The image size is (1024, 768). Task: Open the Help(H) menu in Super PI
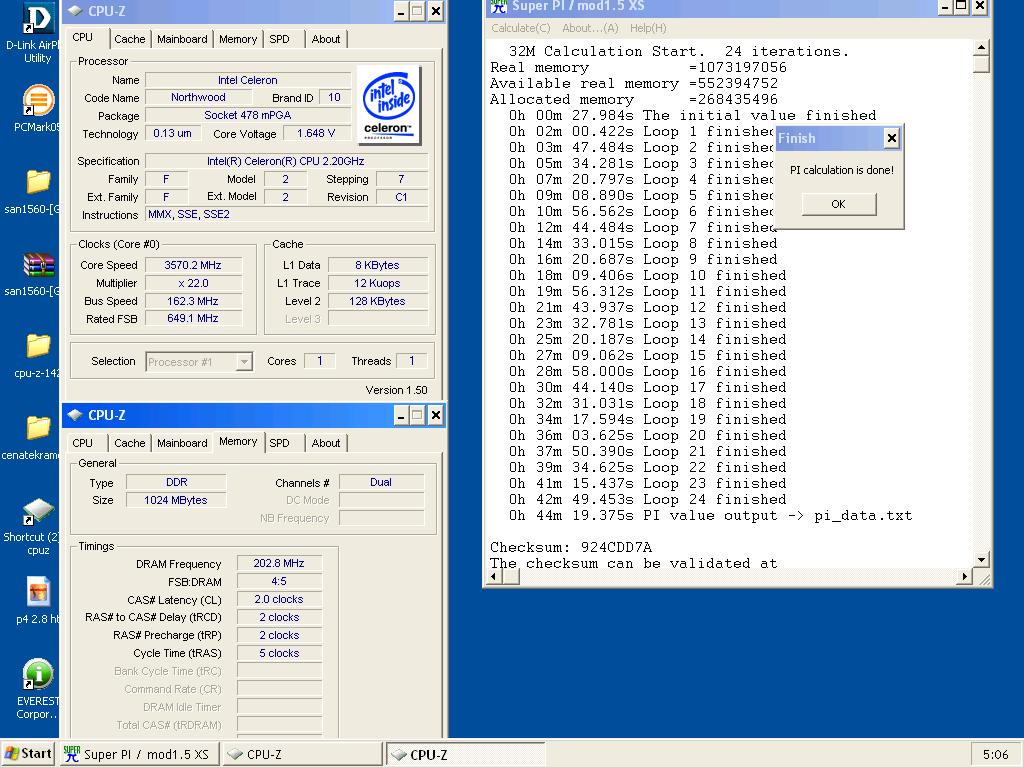(648, 28)
